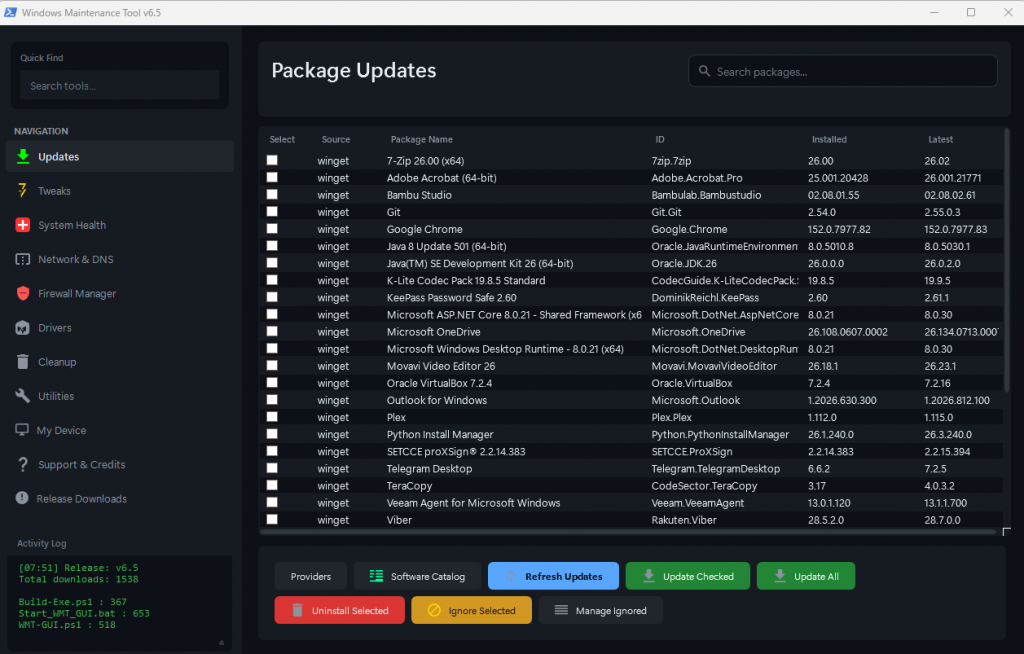Sort by Package Name column header
This screenshot has width=1024, height=654.
click(x=421, y=139)
